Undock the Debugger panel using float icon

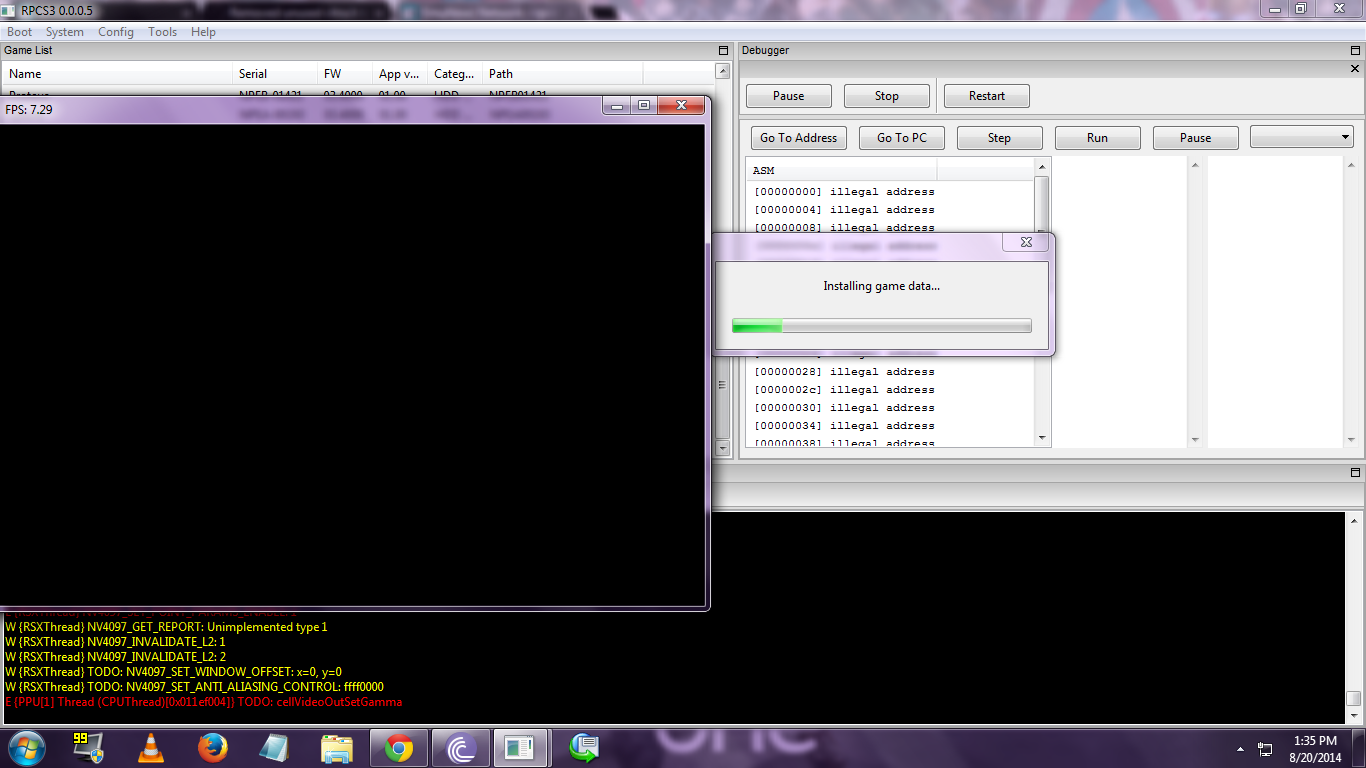(x=1355, y=50)
